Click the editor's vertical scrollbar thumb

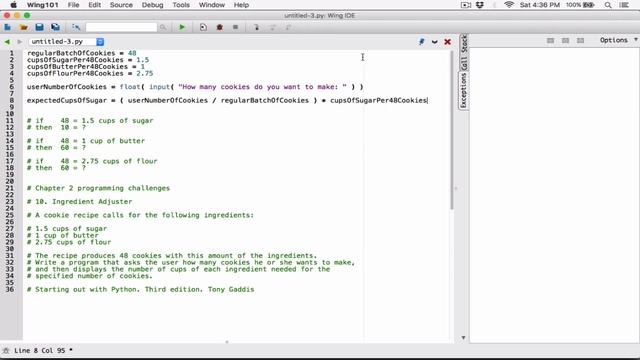452,130
